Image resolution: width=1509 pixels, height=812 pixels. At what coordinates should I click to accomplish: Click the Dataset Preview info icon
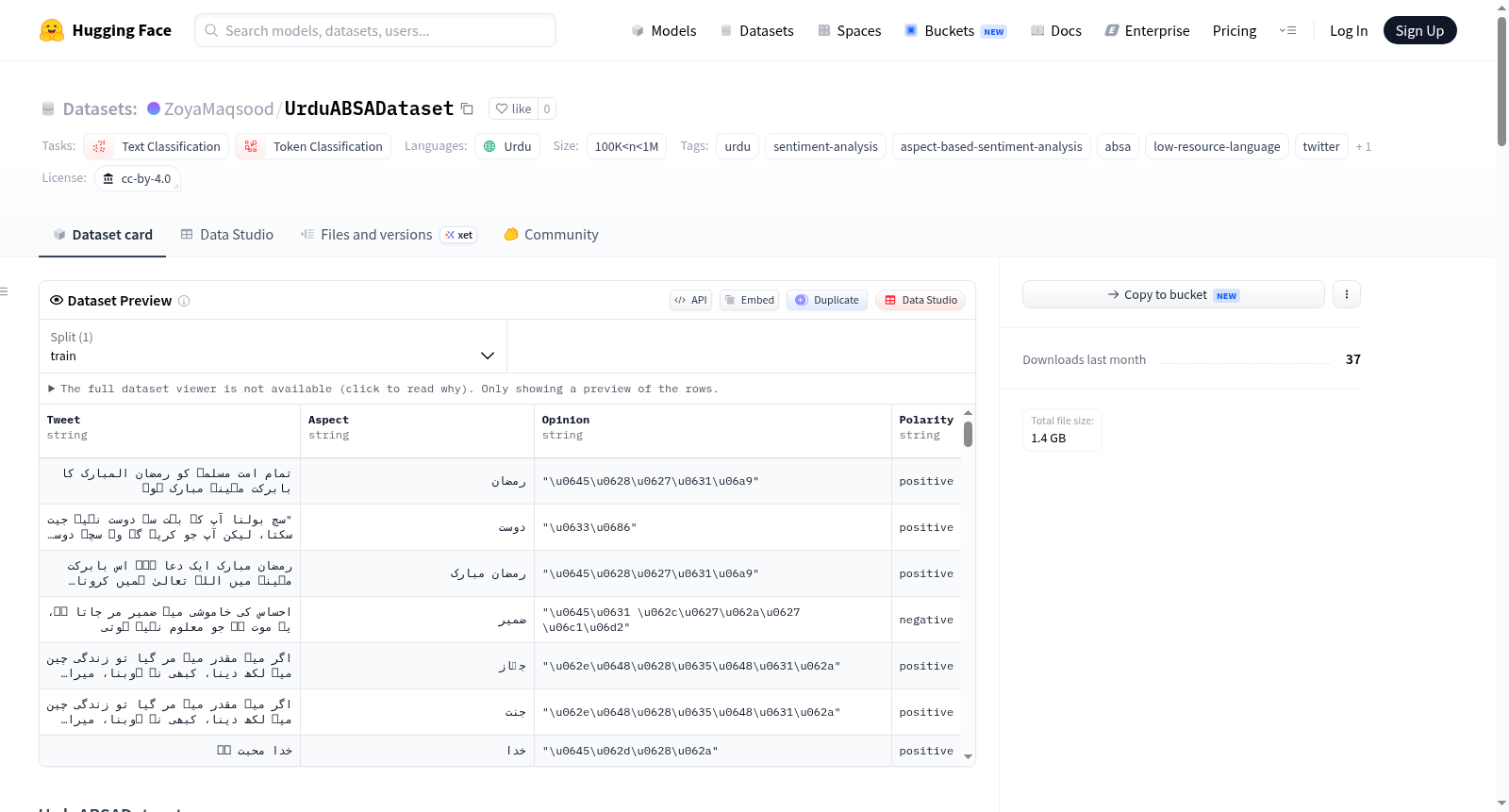click(184, 301)
